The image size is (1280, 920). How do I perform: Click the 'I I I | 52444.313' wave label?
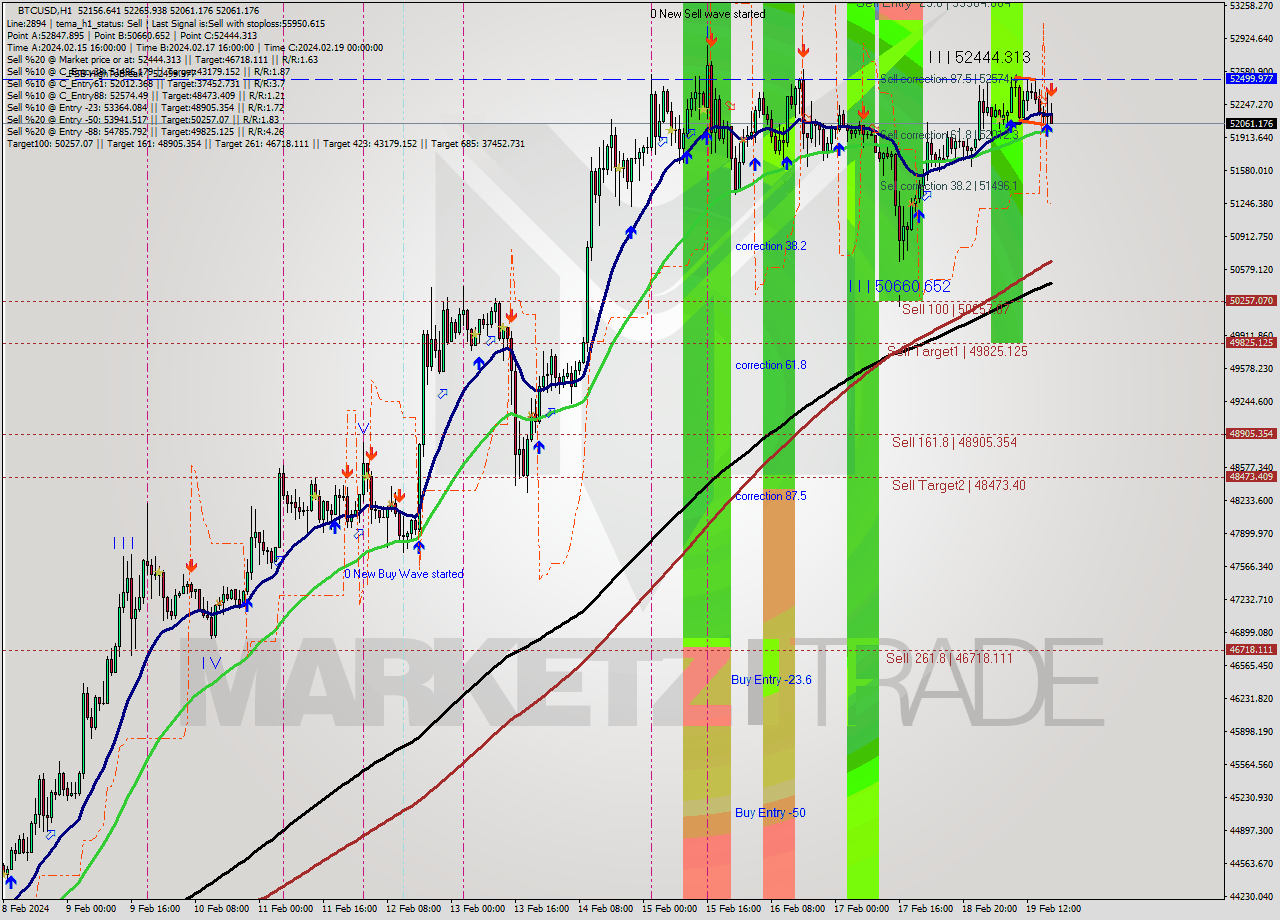[978, 58]
